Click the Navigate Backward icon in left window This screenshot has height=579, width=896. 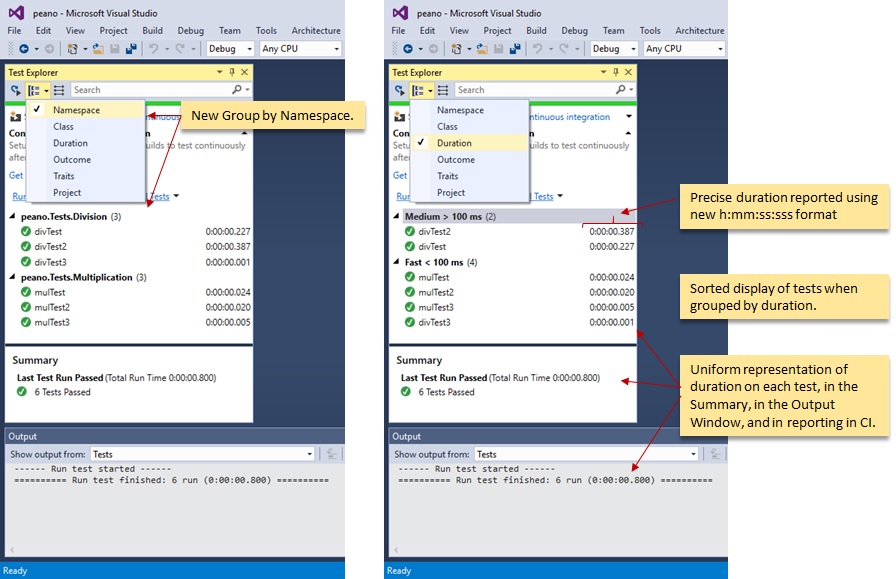(x=24, y=49)
